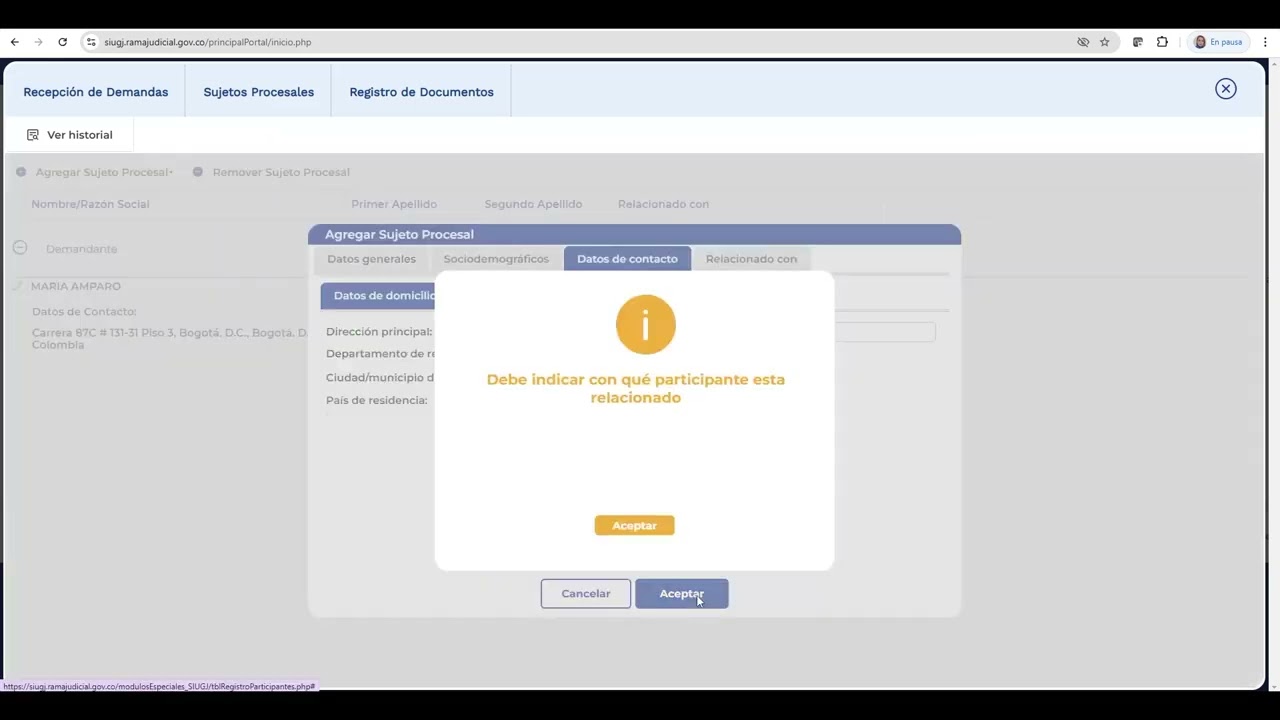The width and height of the screenshot is (1280, 720).
Task: Select the Datos de contacto tab
Action: 627,259
